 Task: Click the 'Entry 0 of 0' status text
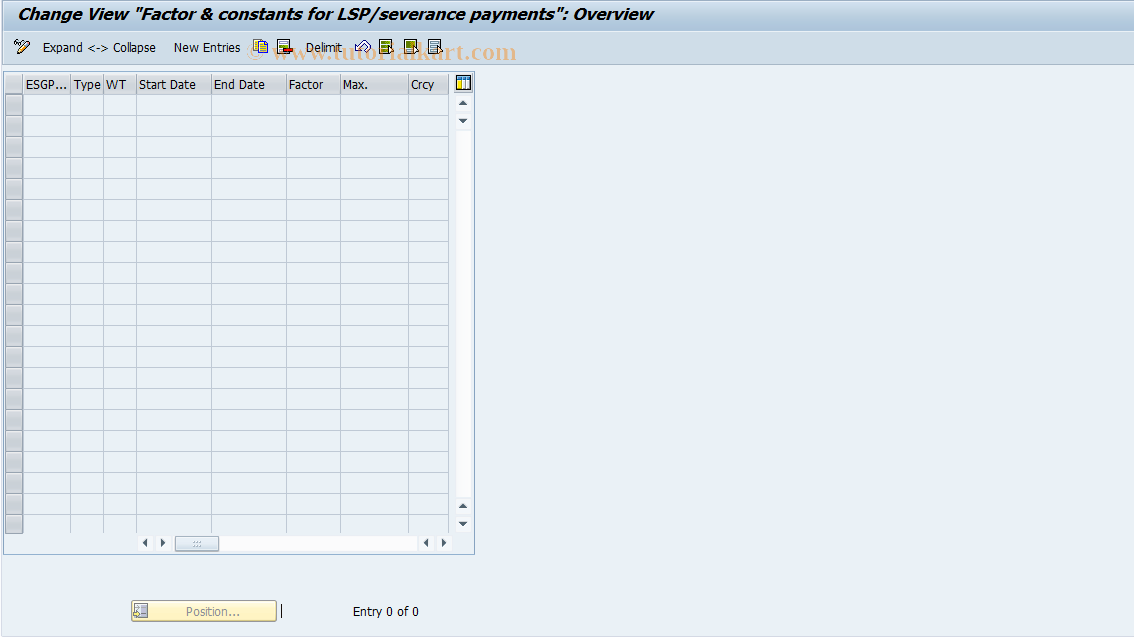click(x=385, y=612)
